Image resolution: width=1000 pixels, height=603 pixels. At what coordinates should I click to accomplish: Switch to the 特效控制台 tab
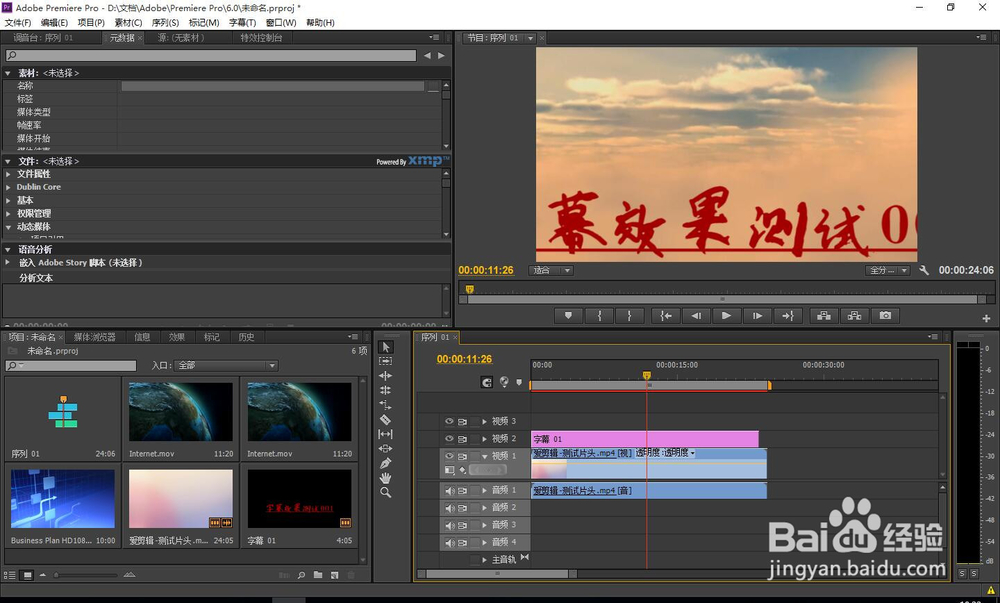[261, 38]
